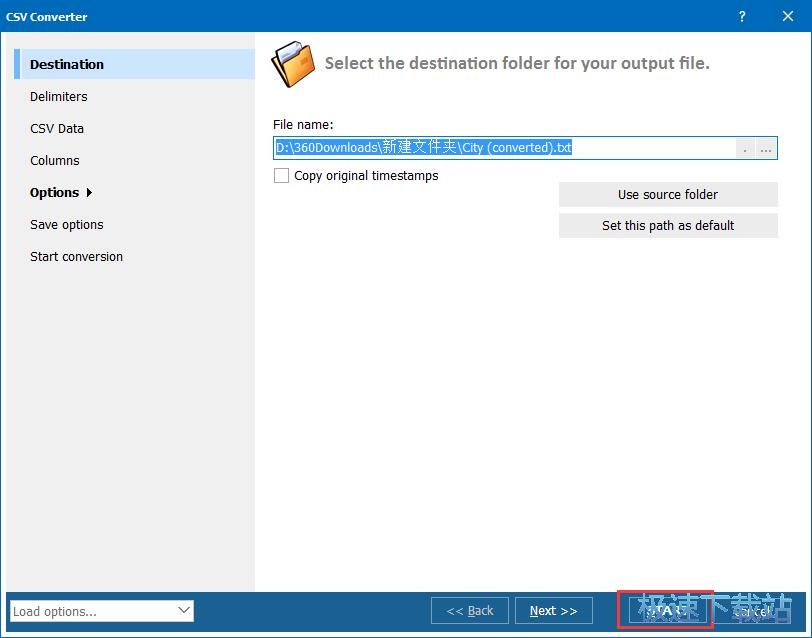Click the Cancel button
The width and height of the screenshot is (812, 638).
coord(753,611)
